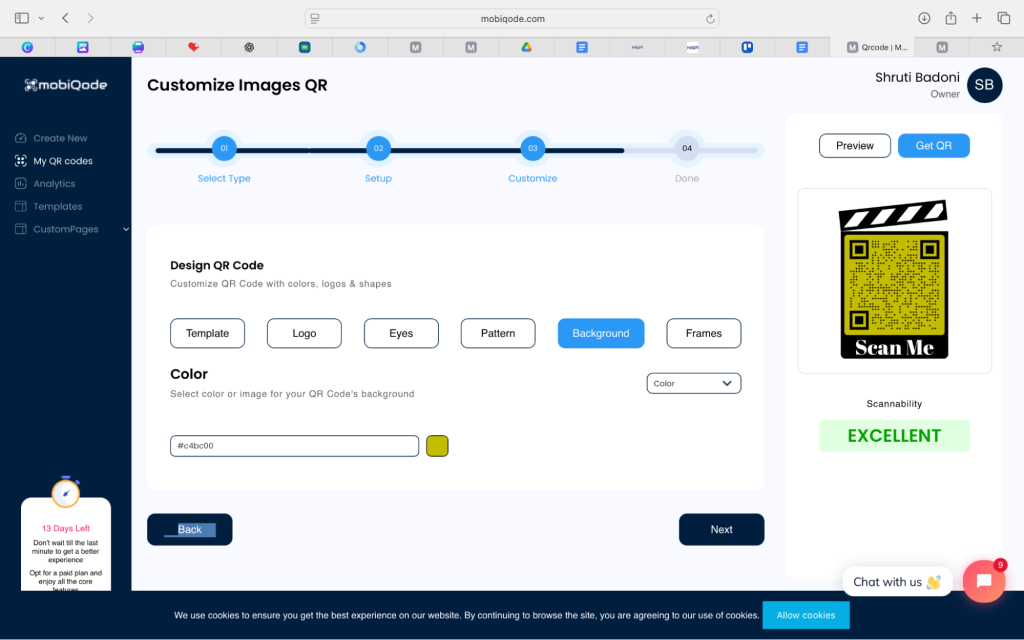Open the Chat with us messenger bubble
The image size is (1024, 640).
[x=897, y=581]
